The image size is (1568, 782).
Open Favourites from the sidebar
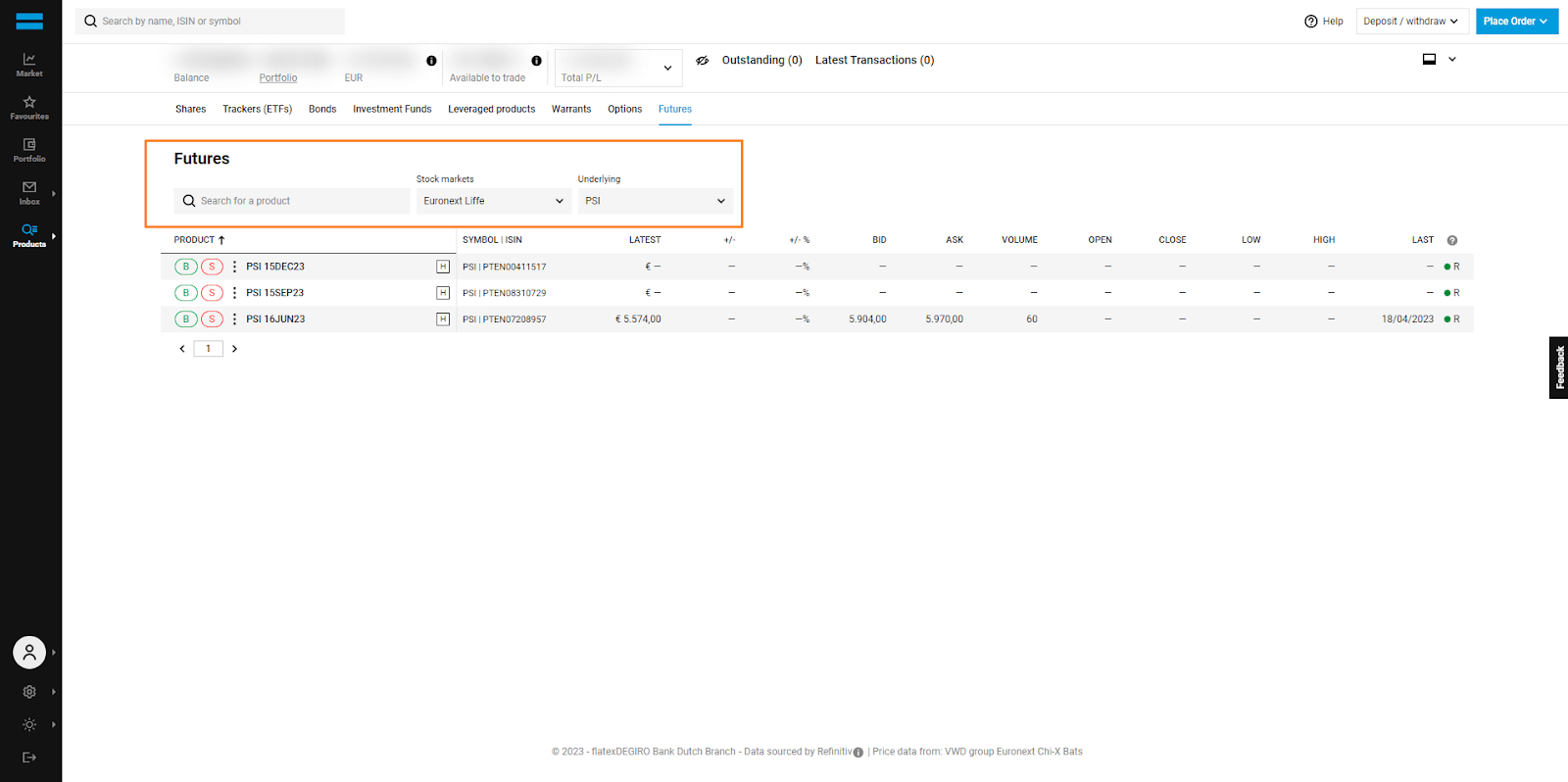click(x=29, y=108)
